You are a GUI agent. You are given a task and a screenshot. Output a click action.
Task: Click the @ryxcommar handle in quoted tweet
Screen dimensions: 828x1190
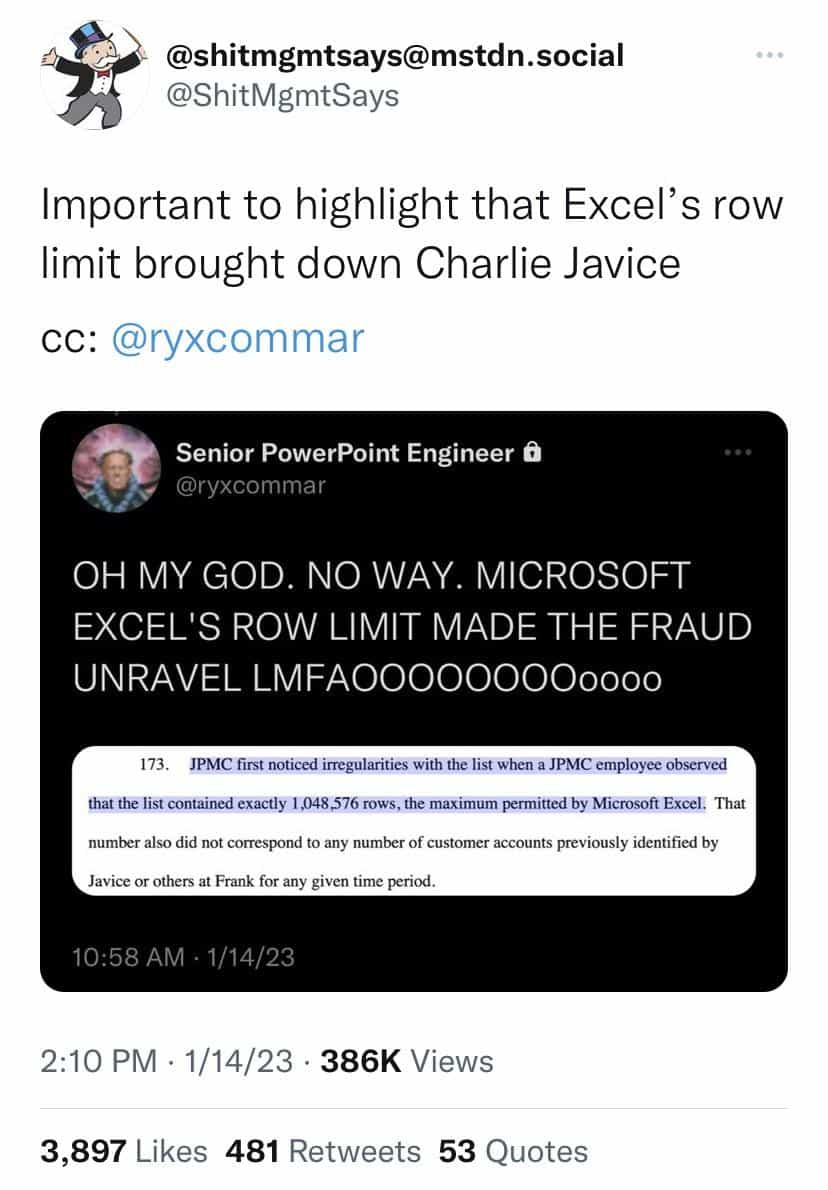coord(251,486)
